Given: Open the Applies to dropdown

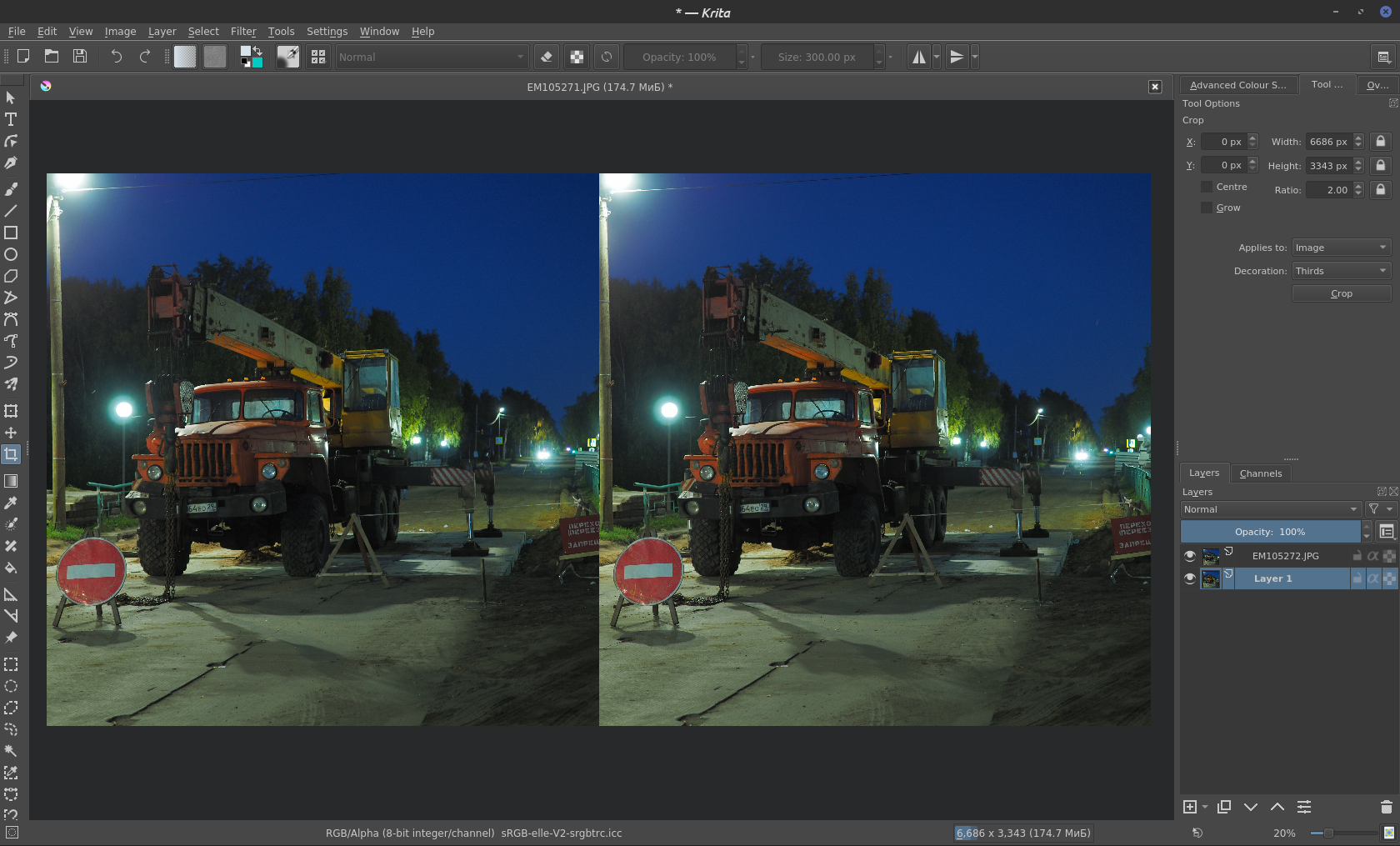Looking at the screenshot, I should (1342, 248).
